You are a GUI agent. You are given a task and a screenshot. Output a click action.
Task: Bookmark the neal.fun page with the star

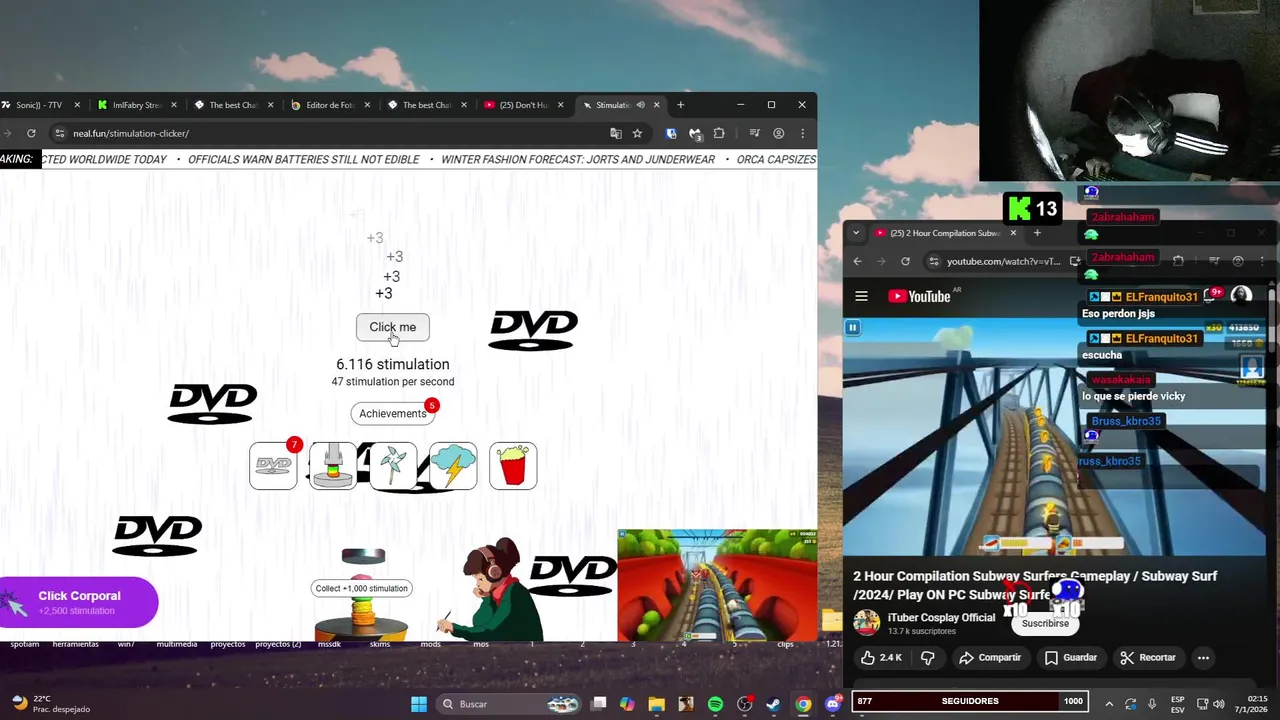point(637,133)
